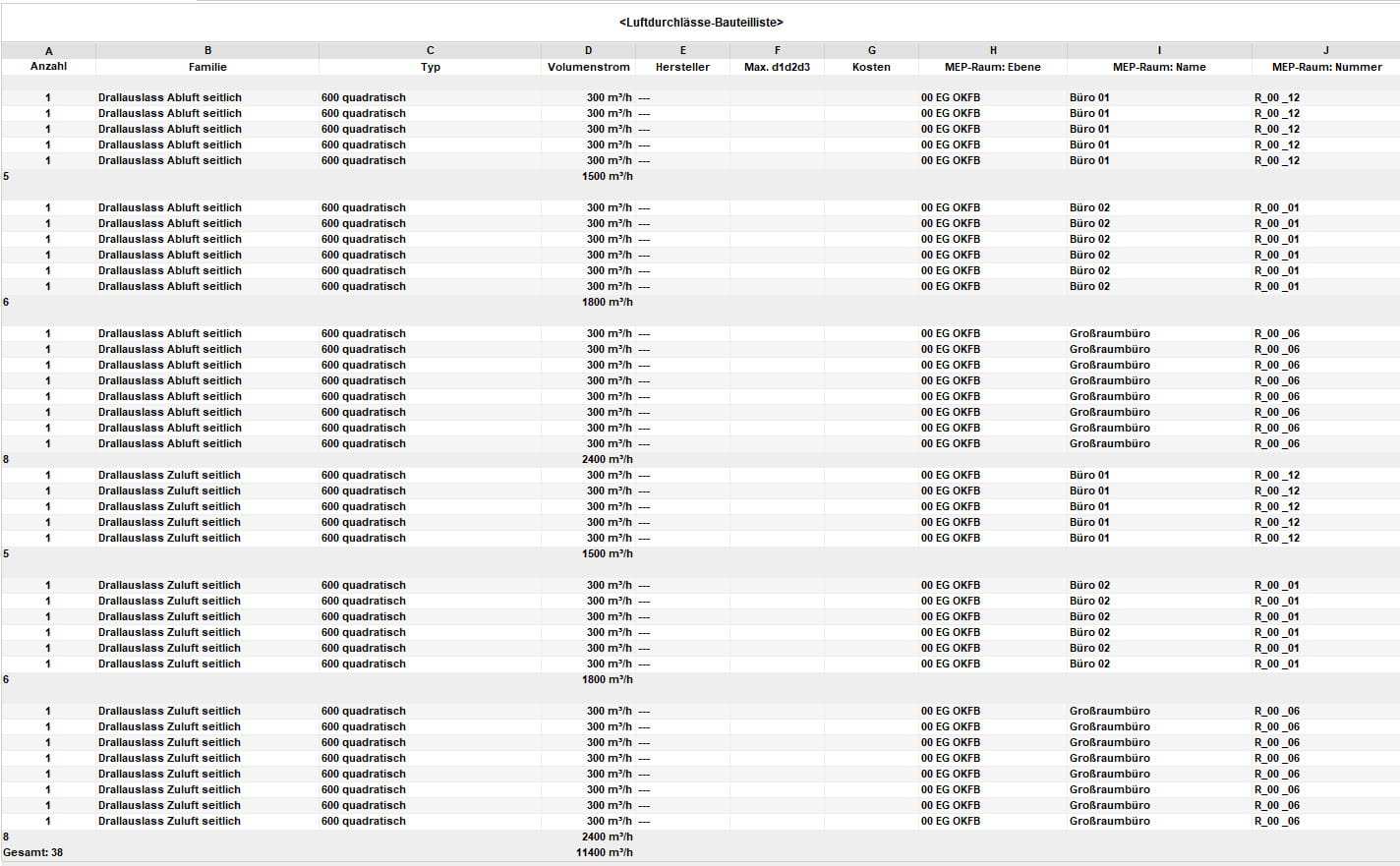The width and height of the screenshot is (1400, 866).
Task: Select the MEP-Raum: Ebene header
Action: pos(992,67)
